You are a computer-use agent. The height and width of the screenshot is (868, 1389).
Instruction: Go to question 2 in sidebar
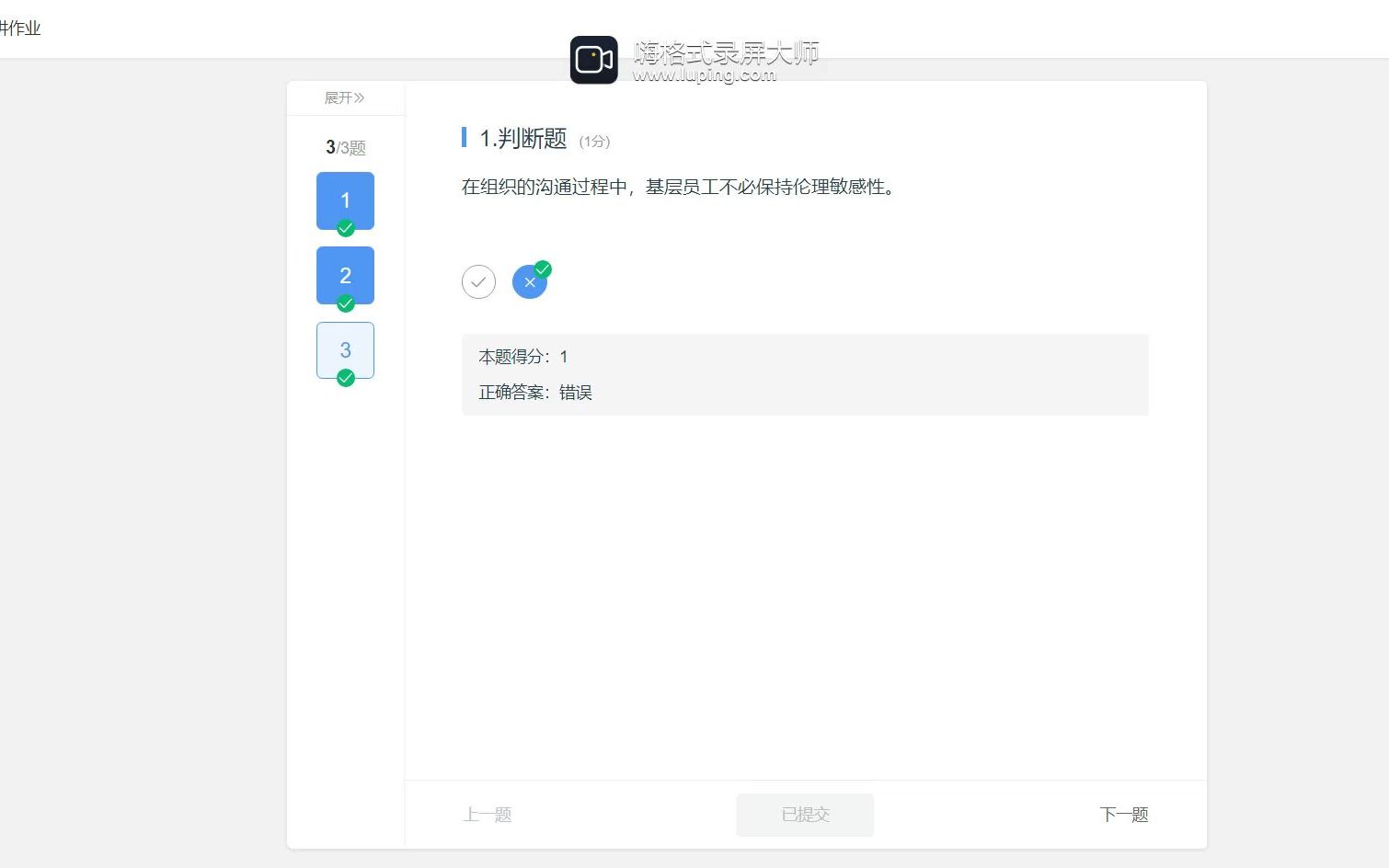point(345,275)
